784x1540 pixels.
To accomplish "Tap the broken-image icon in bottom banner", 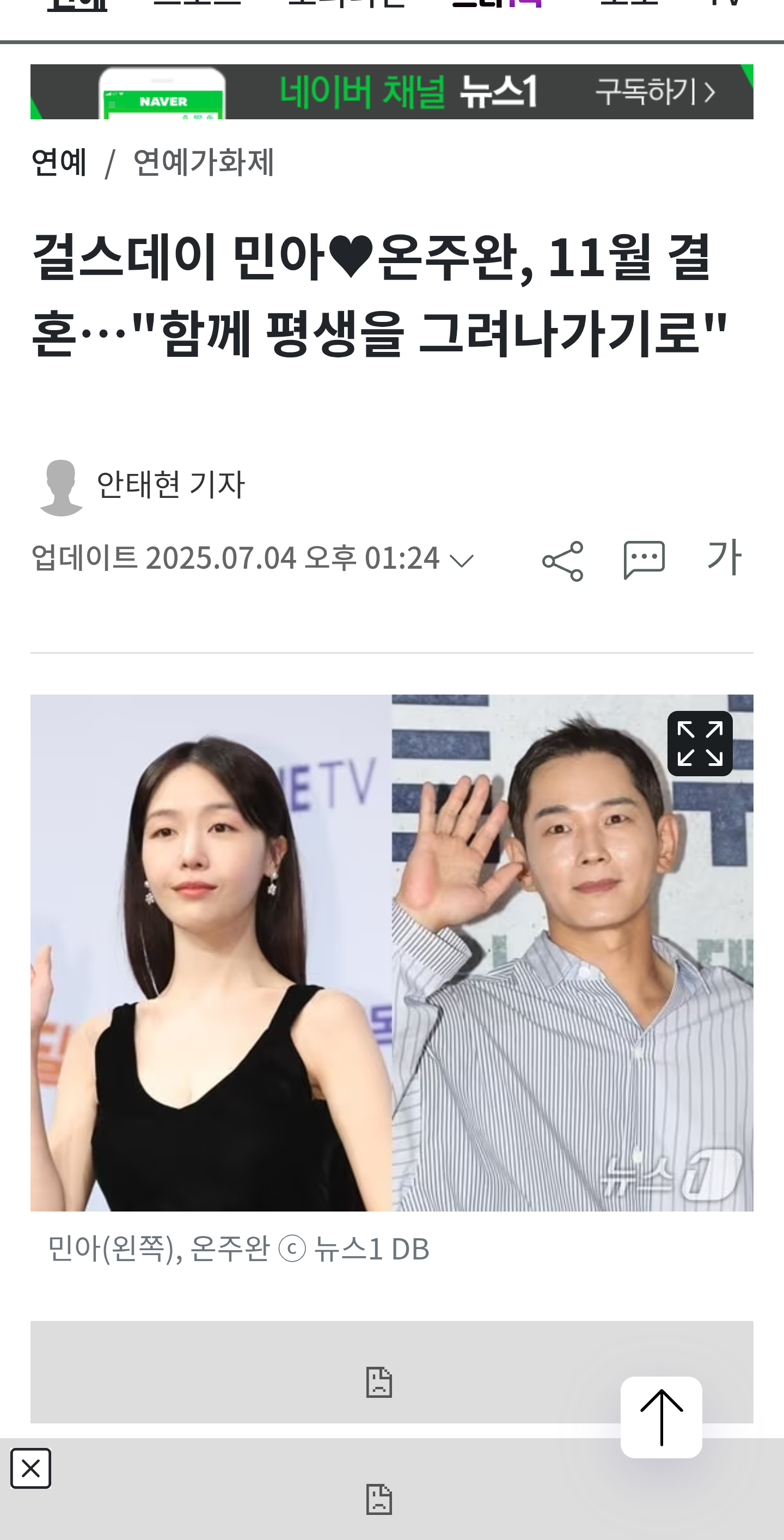I will coord(379,1499).
